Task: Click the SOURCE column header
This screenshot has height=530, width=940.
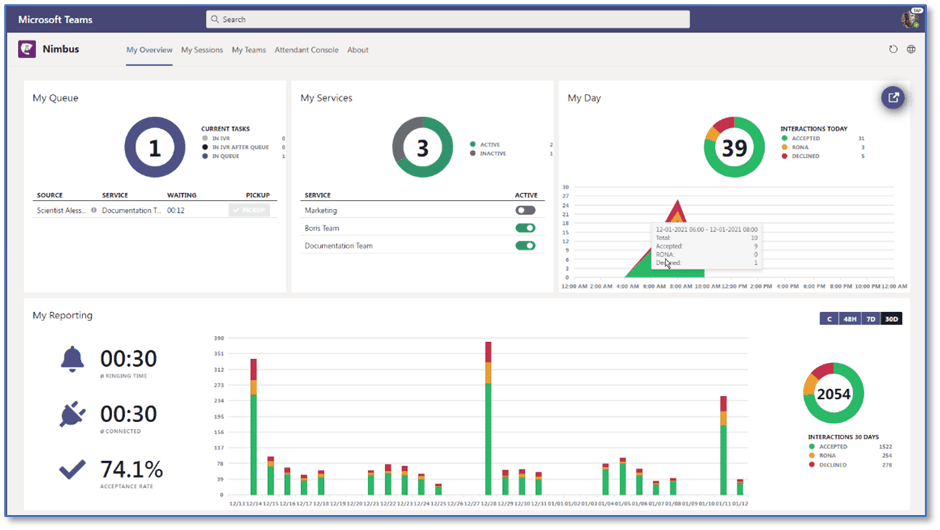Action: click(x=50, y=195)
